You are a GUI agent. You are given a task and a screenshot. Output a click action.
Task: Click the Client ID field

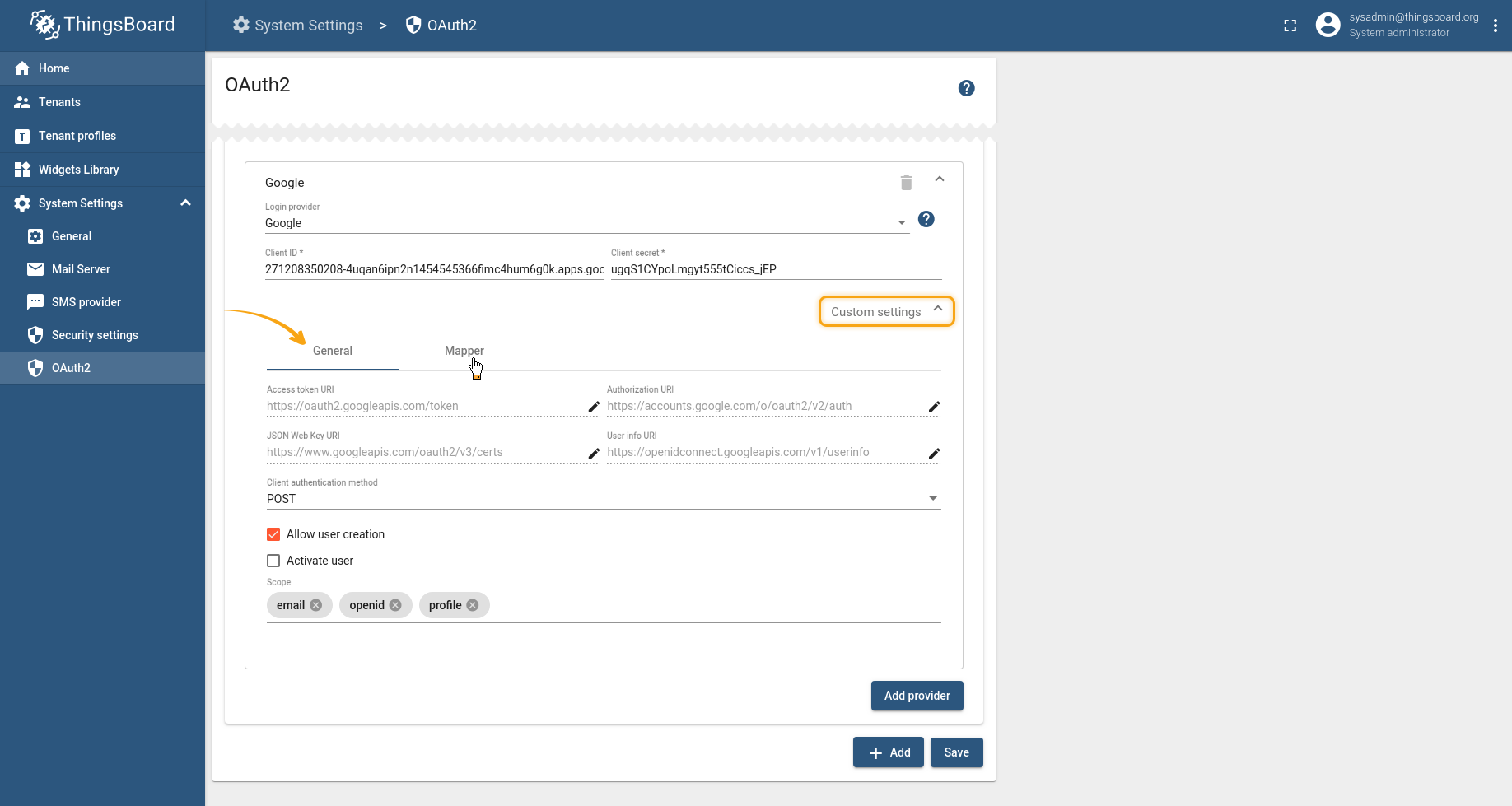(x=435, y=269)
